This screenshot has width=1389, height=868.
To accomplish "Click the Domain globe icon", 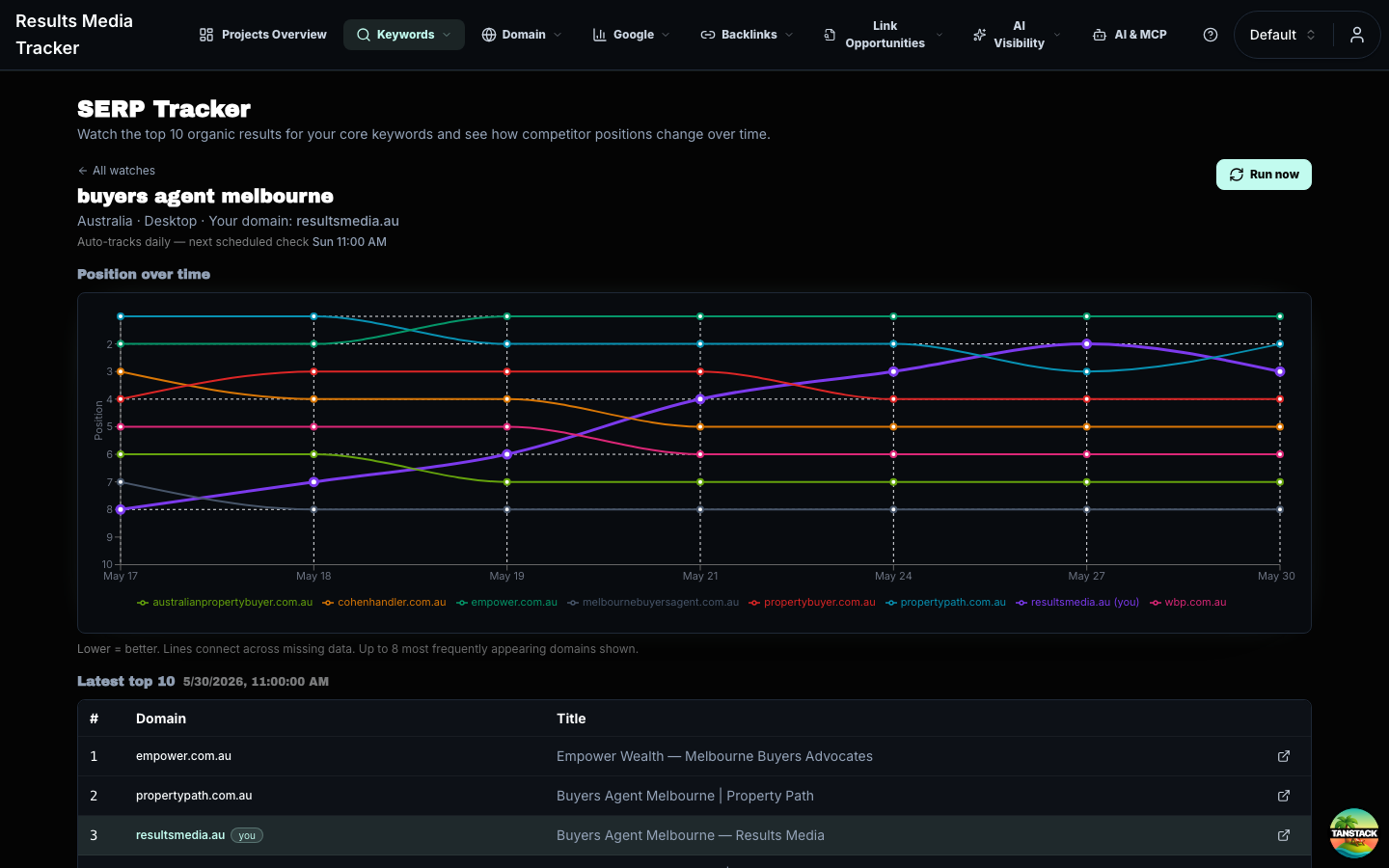I will [x=489, y=35].
